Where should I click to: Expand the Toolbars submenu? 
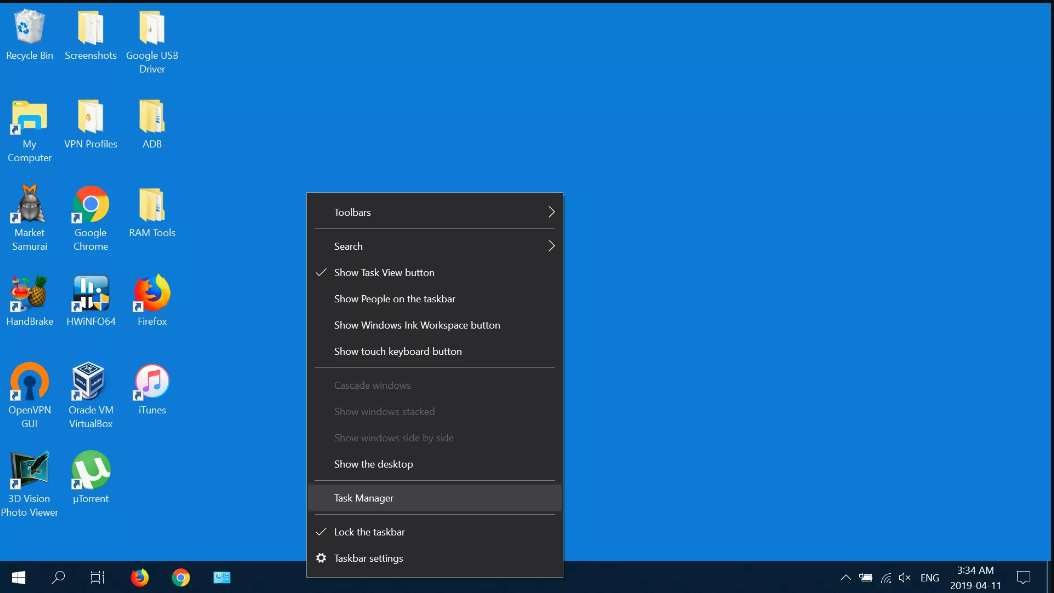[435, 212]
